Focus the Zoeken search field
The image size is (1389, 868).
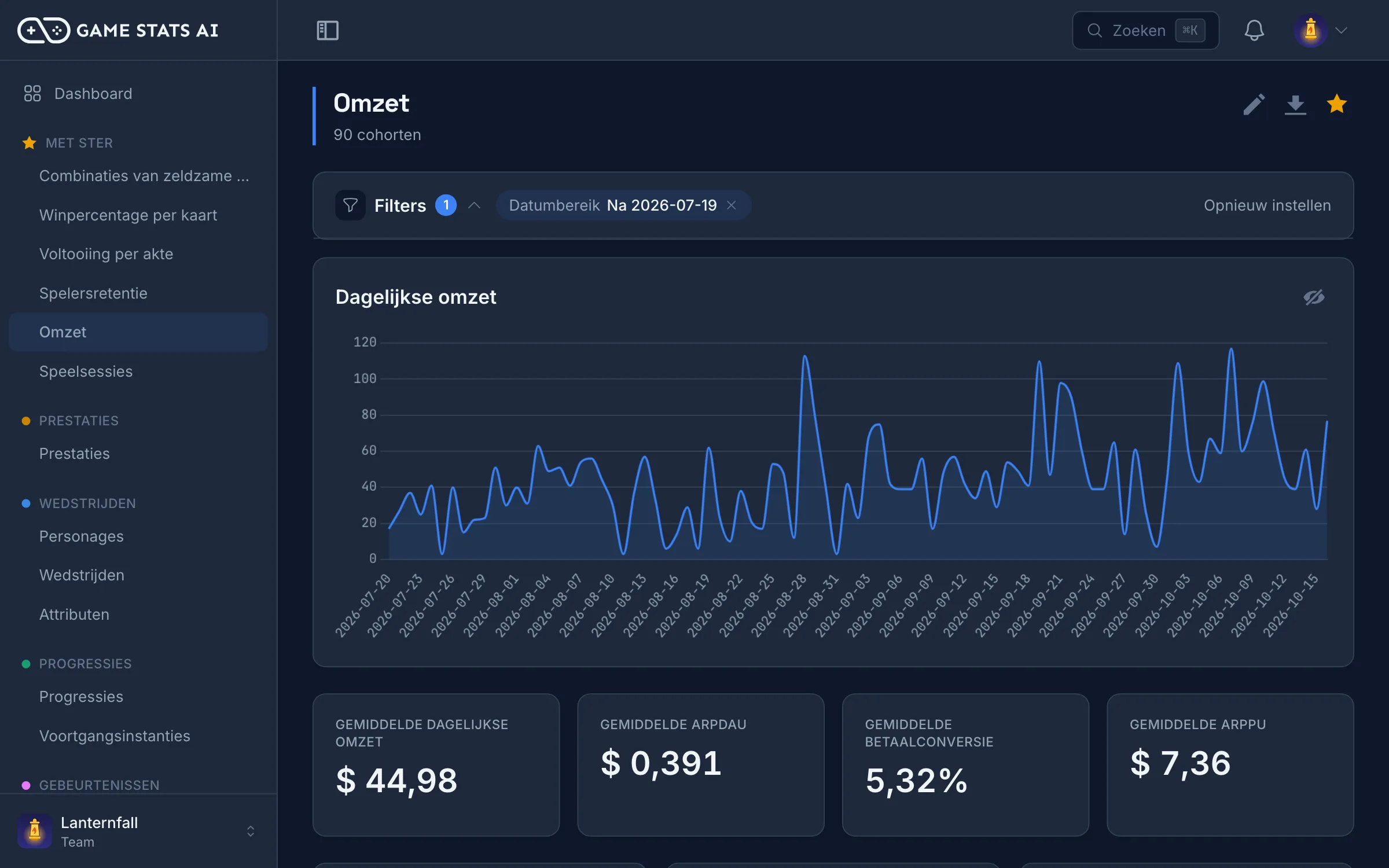point(1145,30)
